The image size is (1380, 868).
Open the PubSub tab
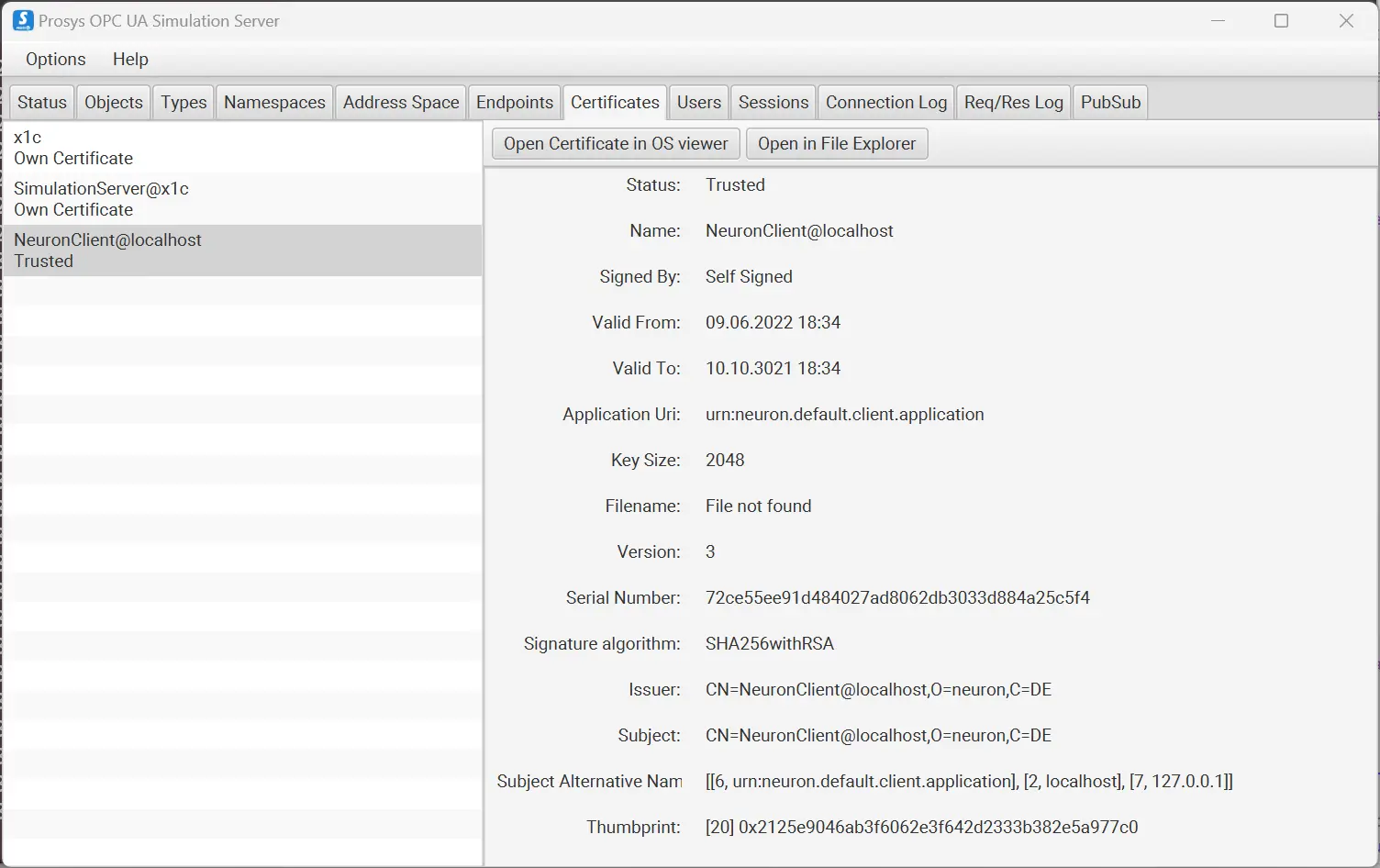click(1110, 102)
